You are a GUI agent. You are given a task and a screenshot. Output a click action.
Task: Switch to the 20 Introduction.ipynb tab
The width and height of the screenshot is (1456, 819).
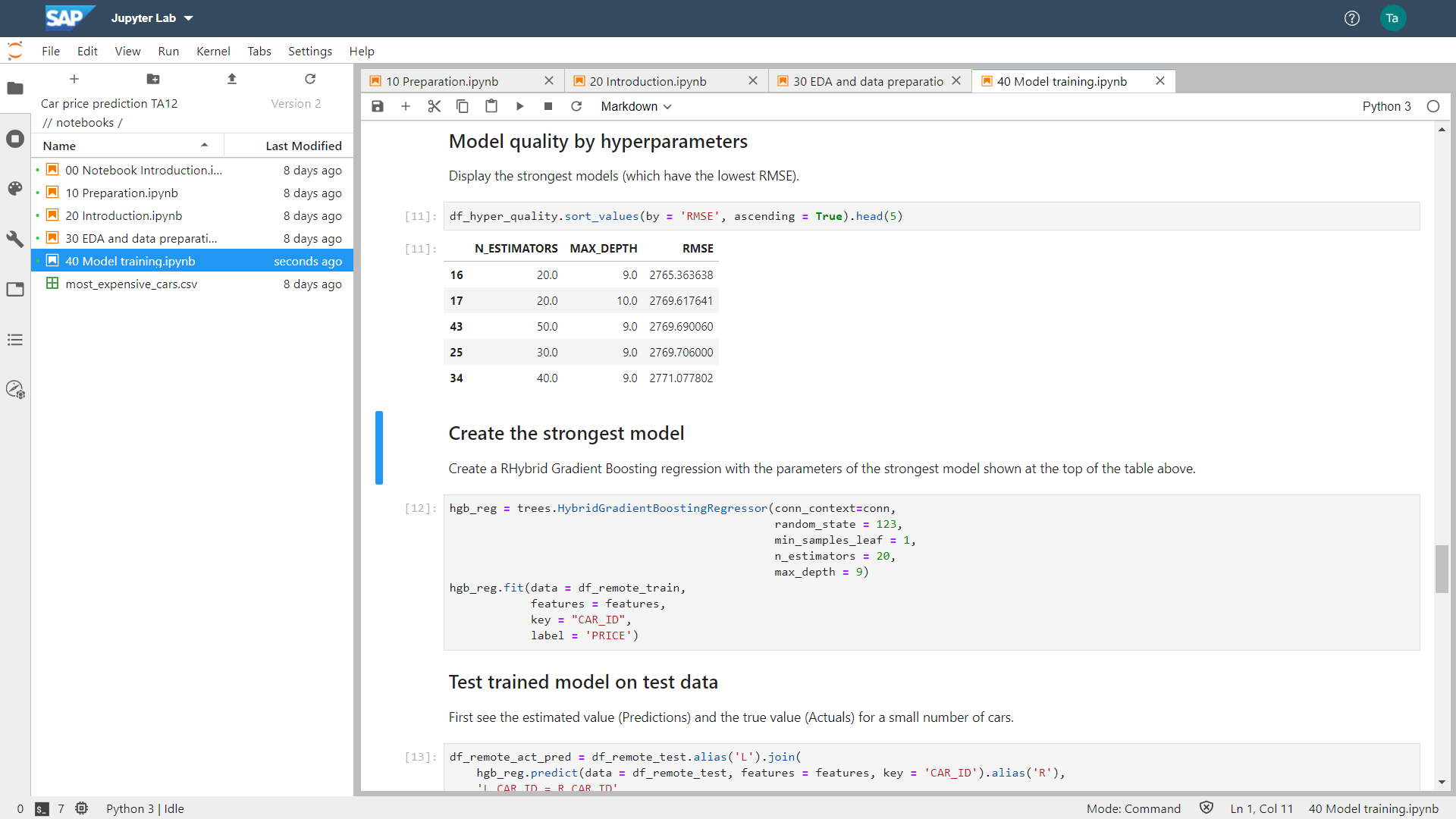647,80
